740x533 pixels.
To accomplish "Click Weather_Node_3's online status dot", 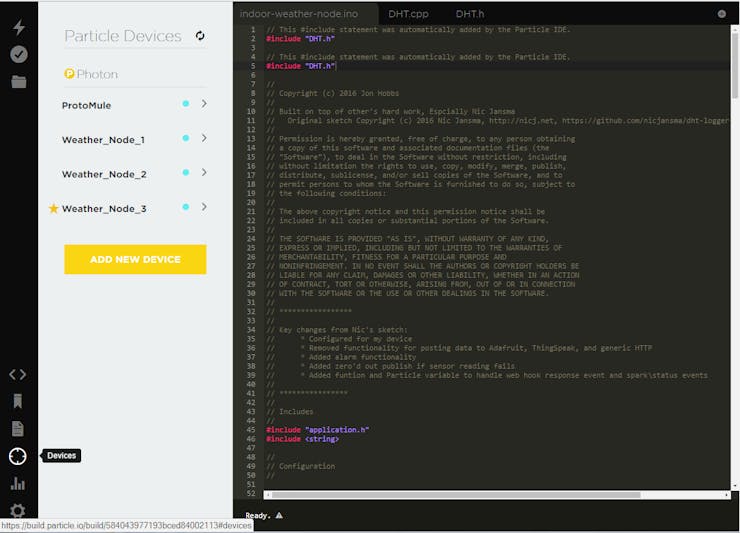I will coord(186,207).
